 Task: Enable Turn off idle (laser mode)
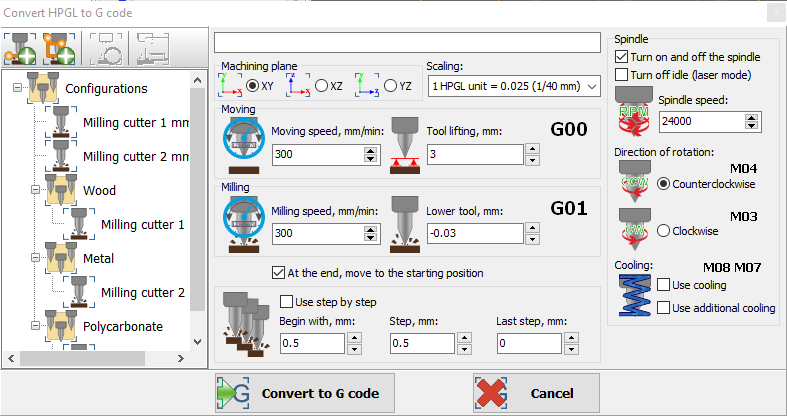pos(622,75)
